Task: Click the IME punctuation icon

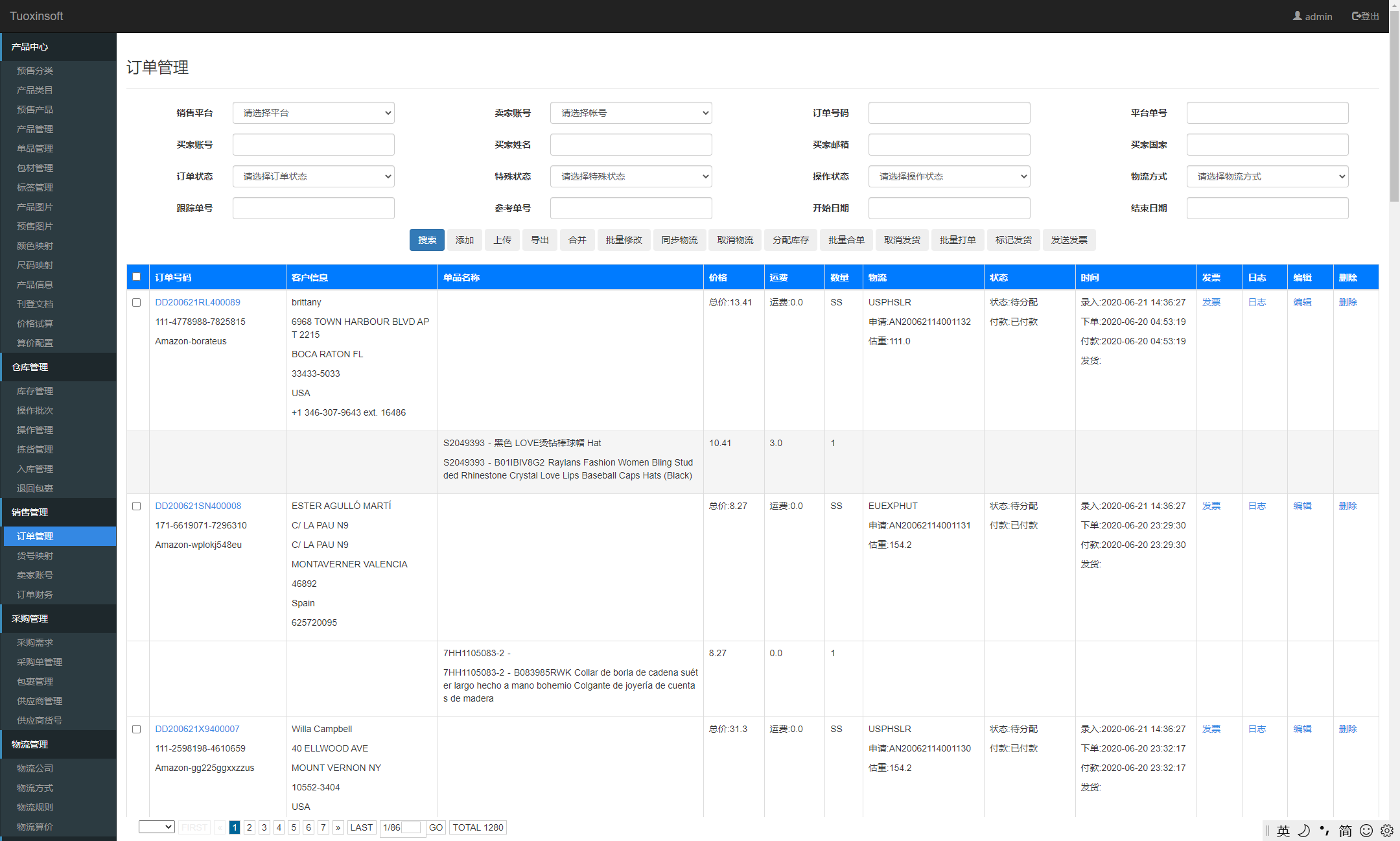Action: (1325, 831)
